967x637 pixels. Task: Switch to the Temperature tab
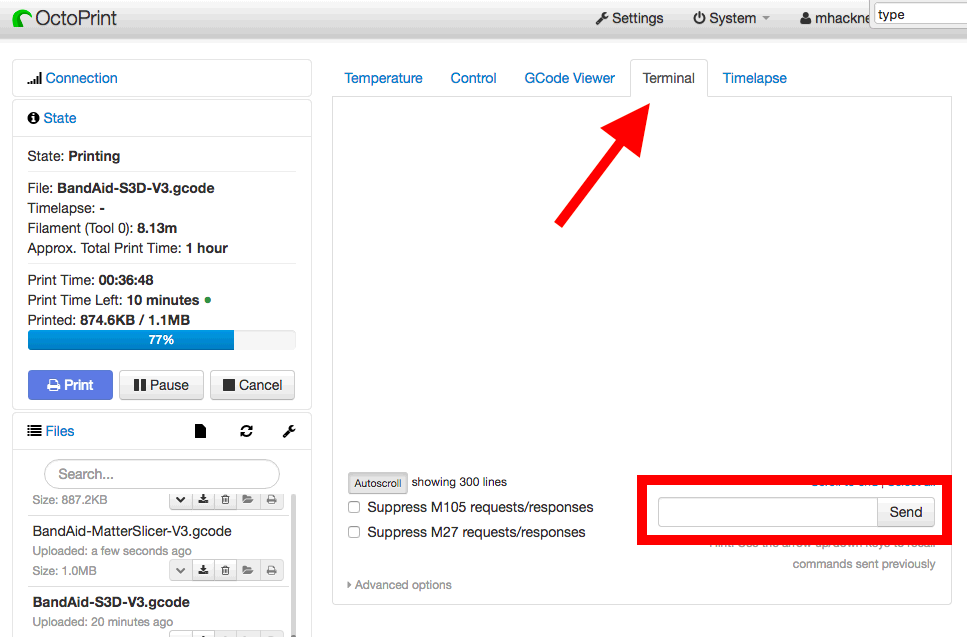click(383, 78)
